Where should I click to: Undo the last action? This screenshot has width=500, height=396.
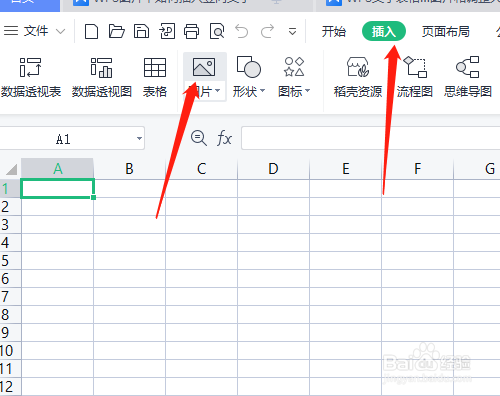(242, 32)
